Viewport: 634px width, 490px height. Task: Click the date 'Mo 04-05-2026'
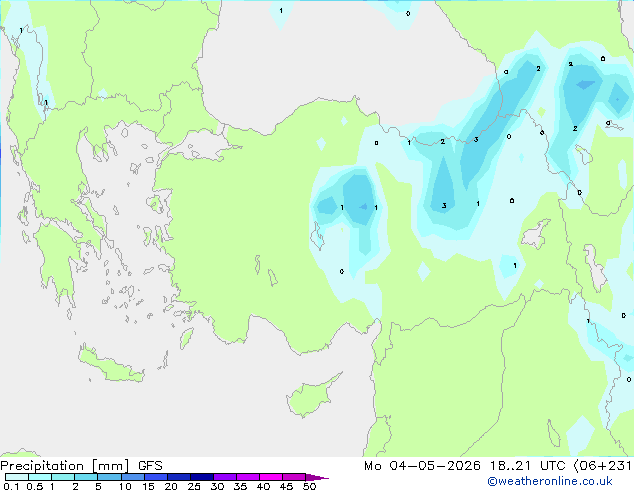[422, 466]
